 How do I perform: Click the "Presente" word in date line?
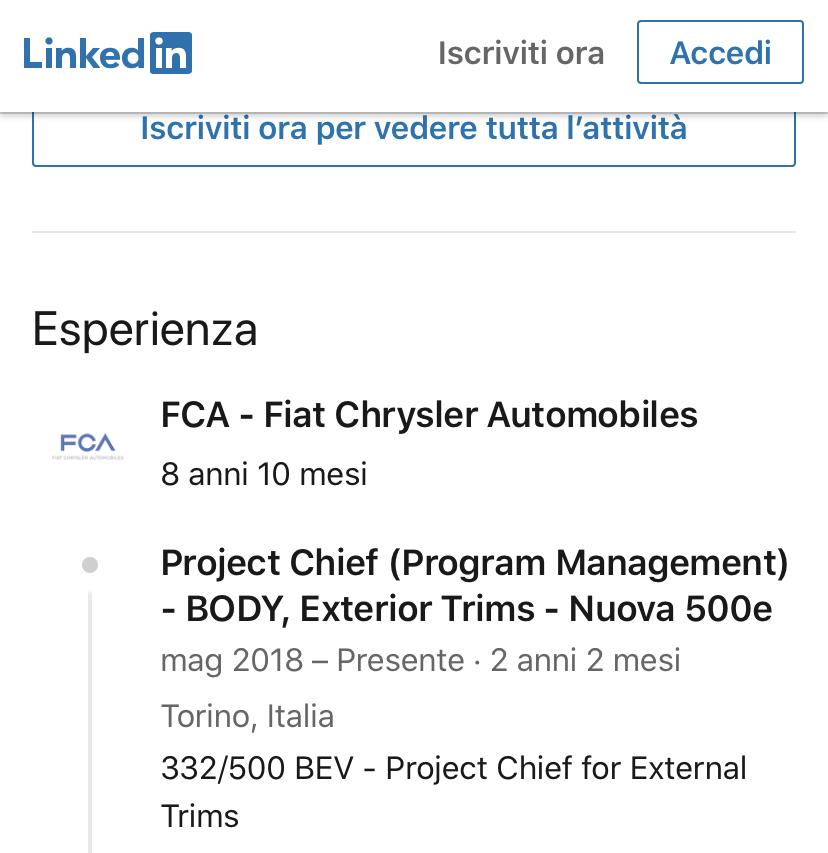400,660
